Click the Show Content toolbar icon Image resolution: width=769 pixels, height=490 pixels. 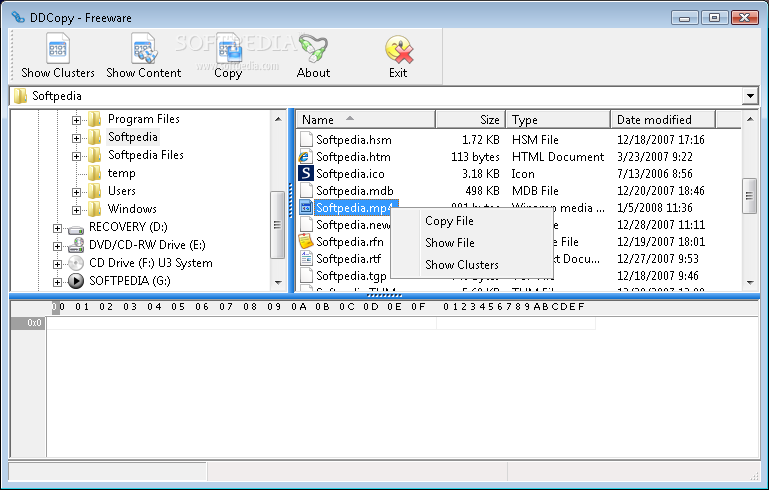144,49
